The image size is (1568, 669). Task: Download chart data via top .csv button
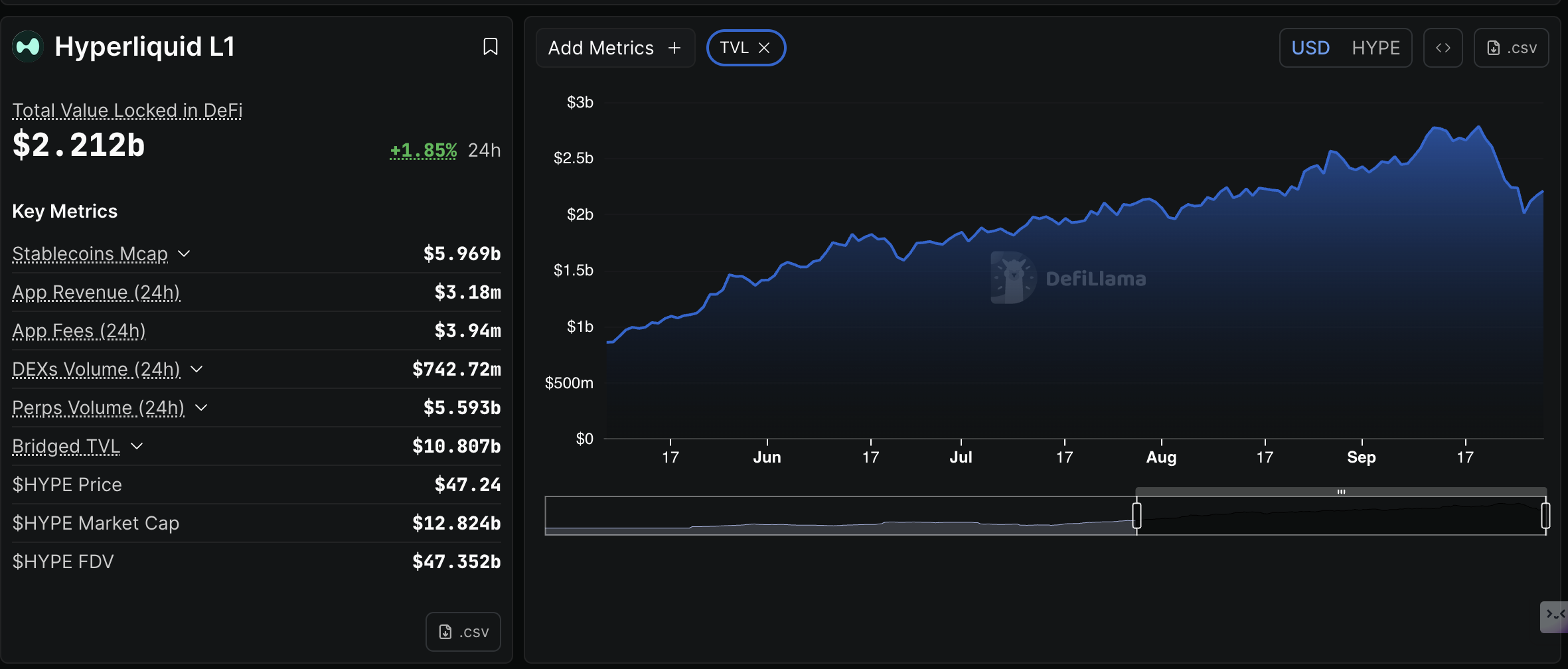1511,48
